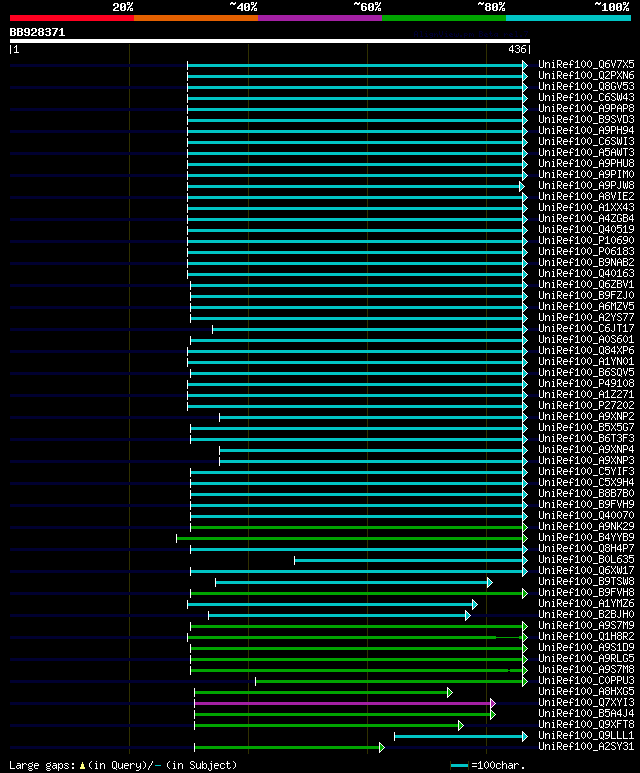This screenshot has width=640, height=773.
Task: Select label UniRef100_B9NAB2
Action: pyautogui.click(x=586, y=263)
